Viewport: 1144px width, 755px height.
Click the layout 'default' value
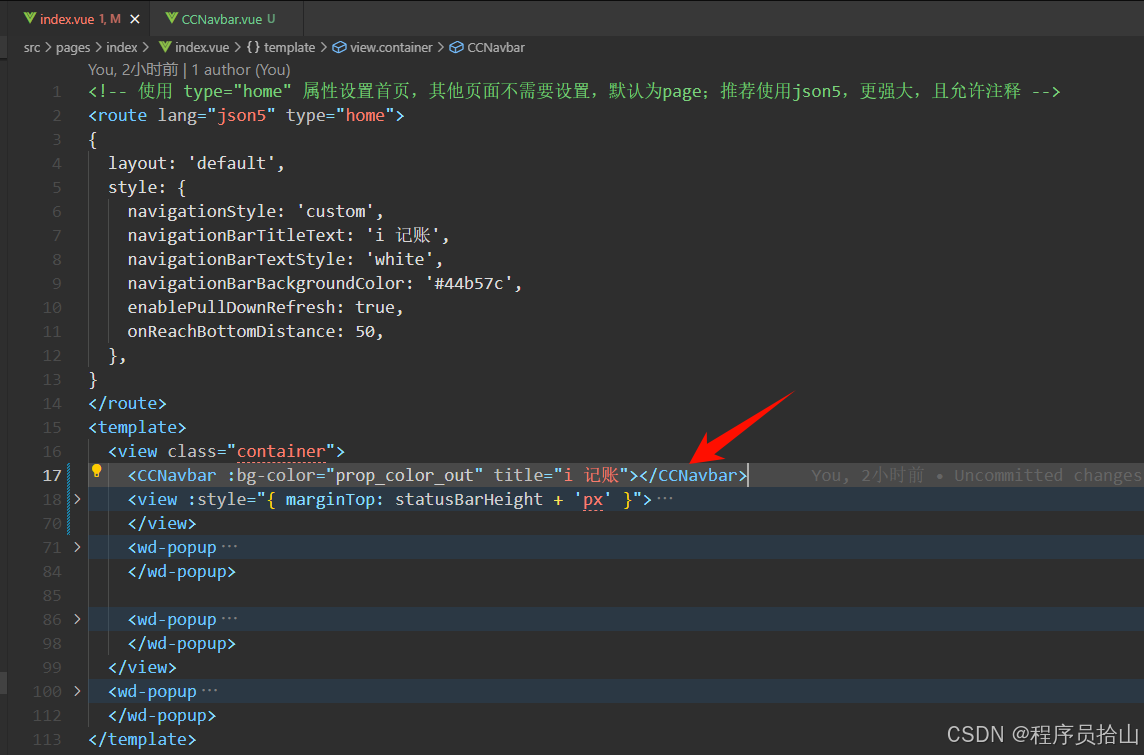(231, 163)
